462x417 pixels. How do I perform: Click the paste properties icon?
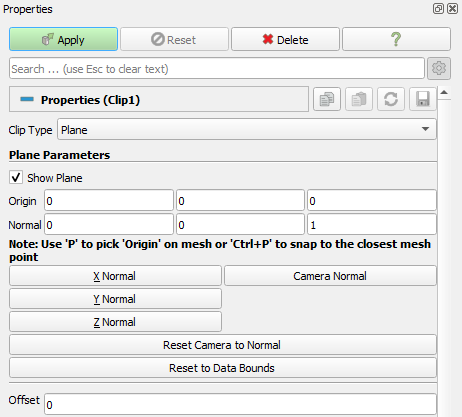click(359, 99)
